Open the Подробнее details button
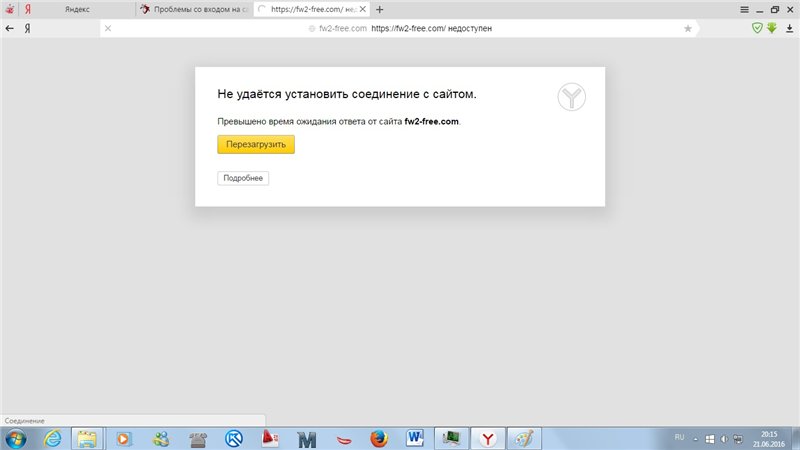 coord(243,178)
